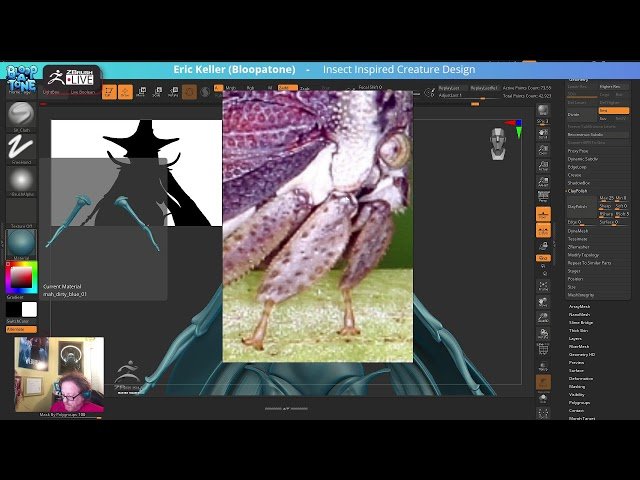Toggle Live Boolean rendering
The image size is (640, 480).
(83, 92)
